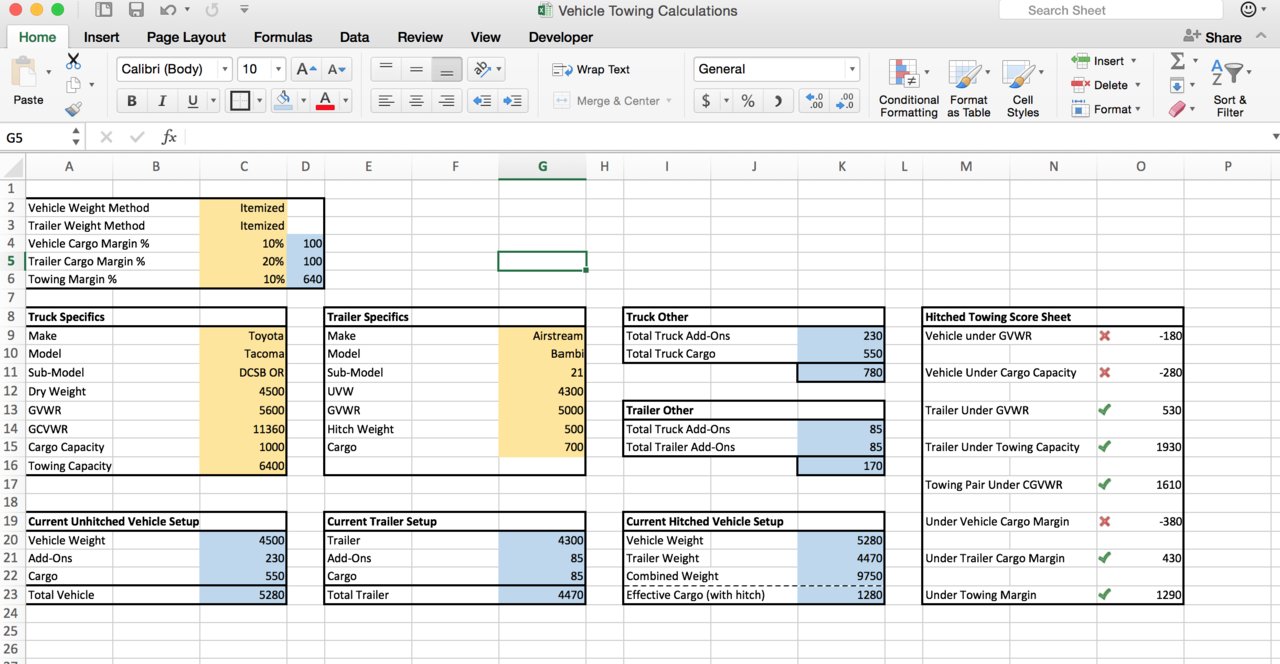Apply percent style number format

click(x=747, y=101)
